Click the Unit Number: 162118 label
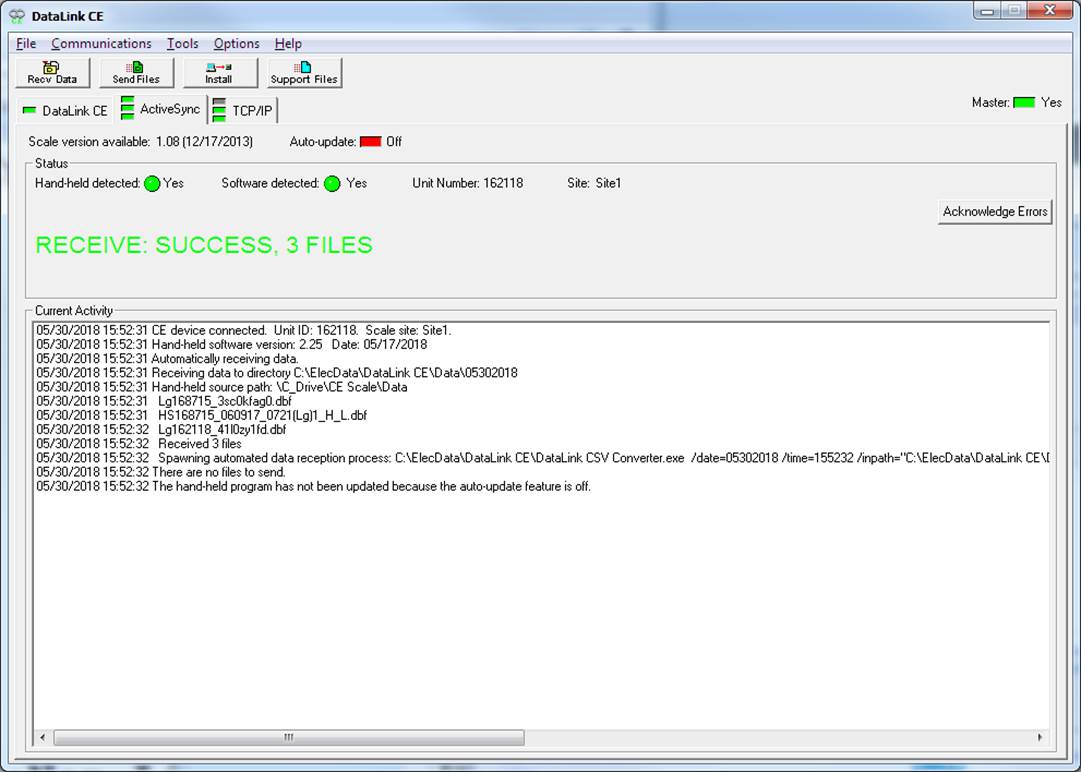Viewport: 1081px width, 772px height. pos(467,183)
